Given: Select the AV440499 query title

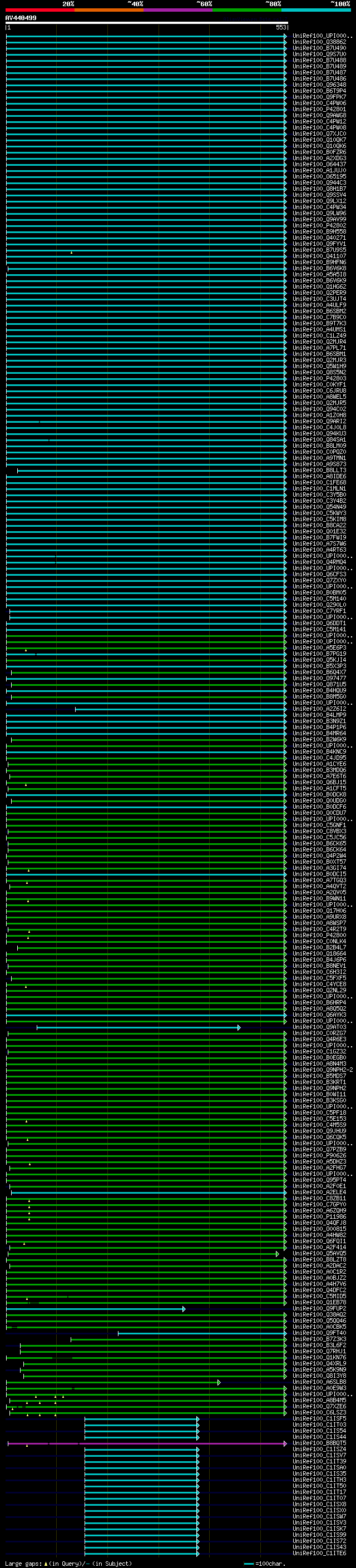Looking at the screenshot, I should (x=21, y=18).
